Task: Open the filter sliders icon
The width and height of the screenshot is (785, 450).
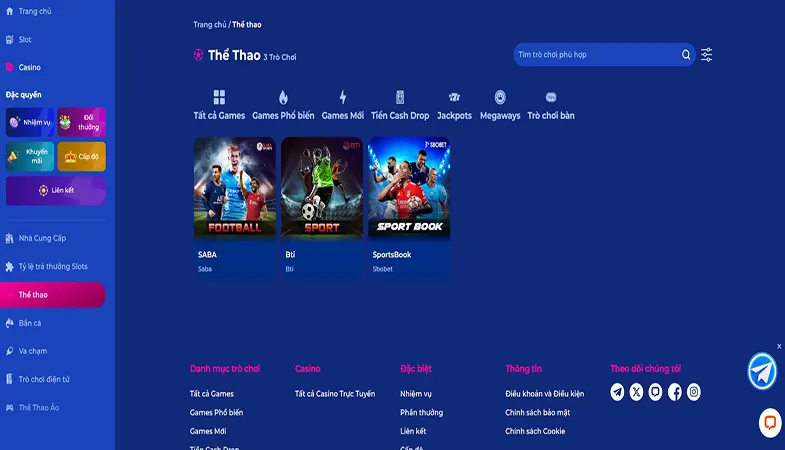Action: click(x=706, y=55)
